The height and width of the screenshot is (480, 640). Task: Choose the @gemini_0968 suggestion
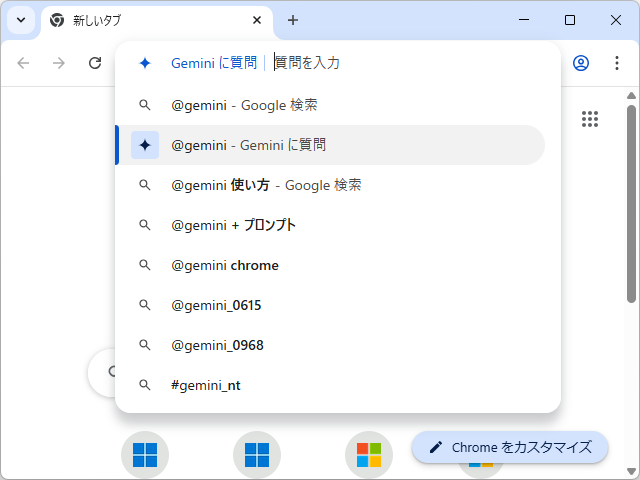[x=331, y=345]
